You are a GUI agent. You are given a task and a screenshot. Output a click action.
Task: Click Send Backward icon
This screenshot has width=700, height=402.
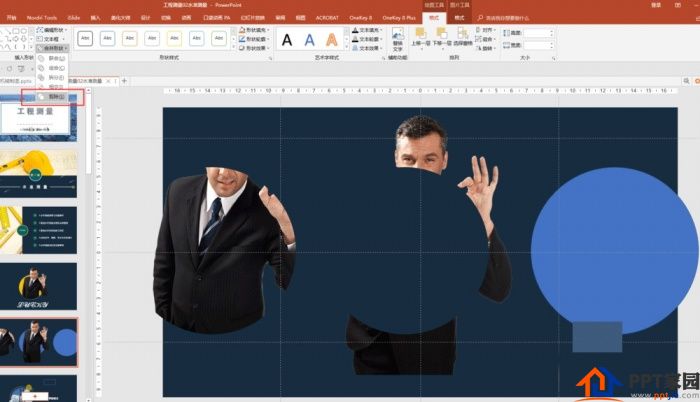click(x=442, y=38)
